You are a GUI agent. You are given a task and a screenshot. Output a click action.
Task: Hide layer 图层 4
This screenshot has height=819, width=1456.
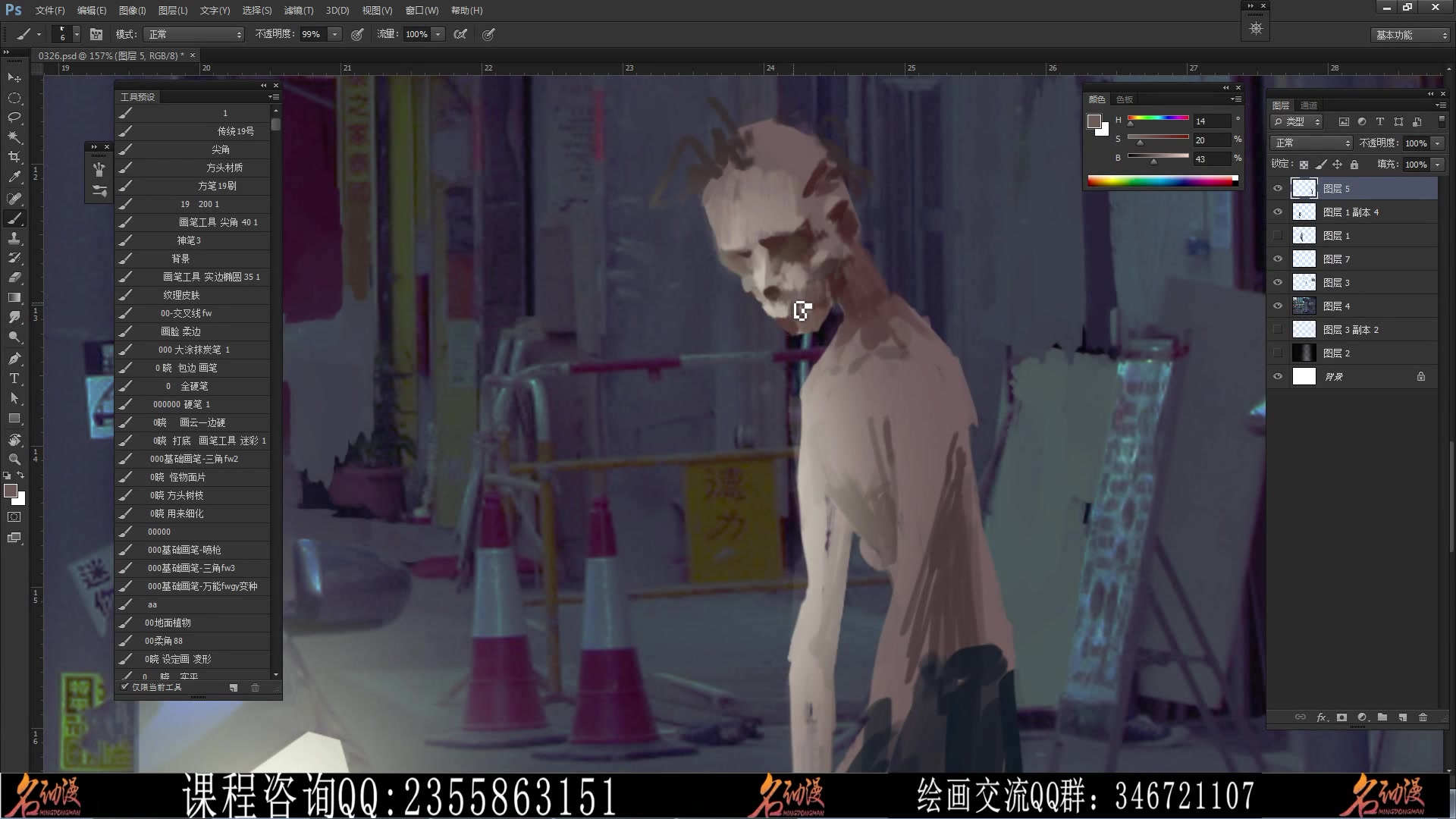click(x=1278, y=306)
